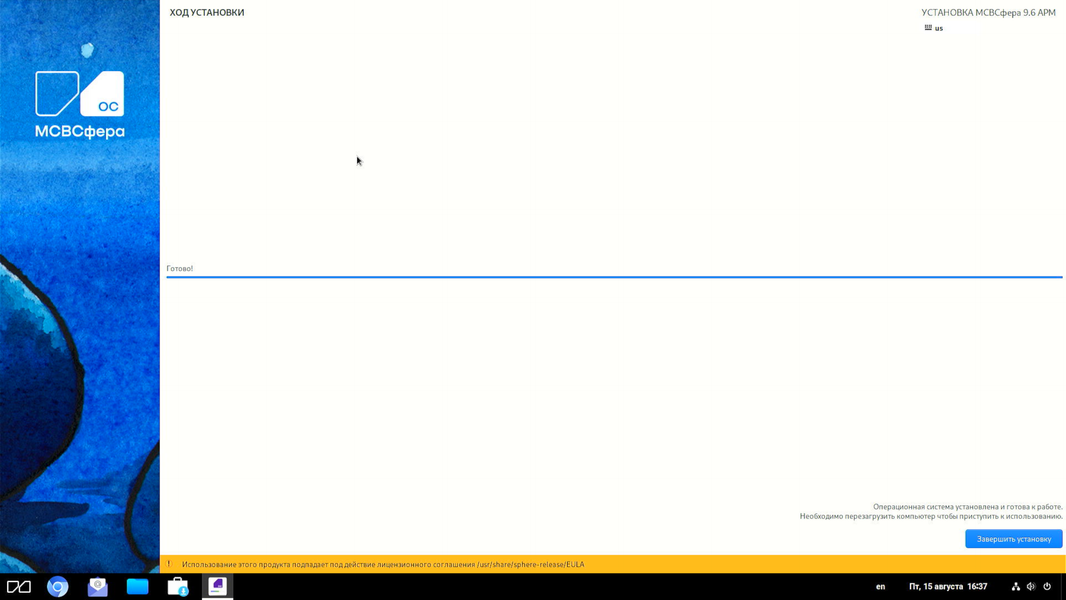
Task: Open the calendar from Пт, 15 августа clock
Action: (x=948, y=586)
